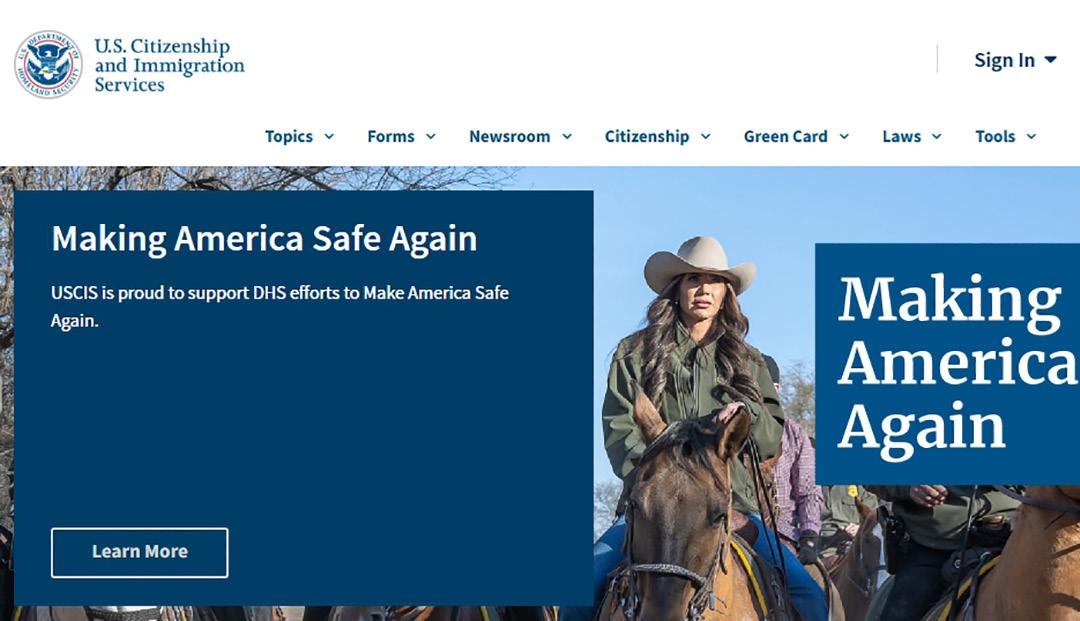Click the Making America Safe Again headline
This screenshot has width=1080, height=621.
point(264,239)
